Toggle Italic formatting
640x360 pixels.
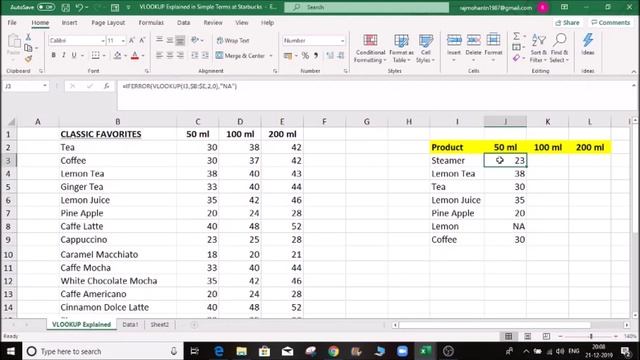pyautogui.click(x=64, y=55)
